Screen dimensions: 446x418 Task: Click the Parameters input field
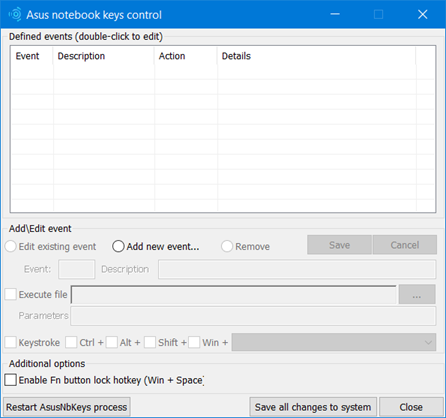point(253,316)
